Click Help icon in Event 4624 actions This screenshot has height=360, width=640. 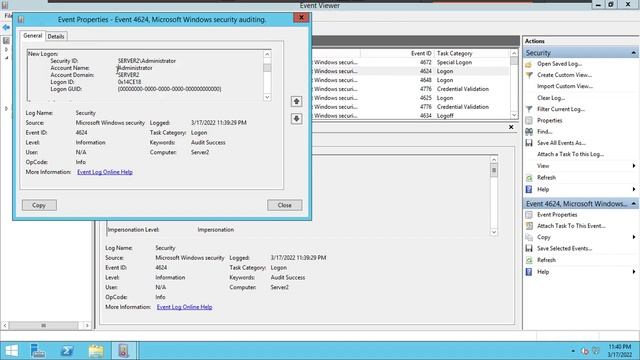pos(529,272)
